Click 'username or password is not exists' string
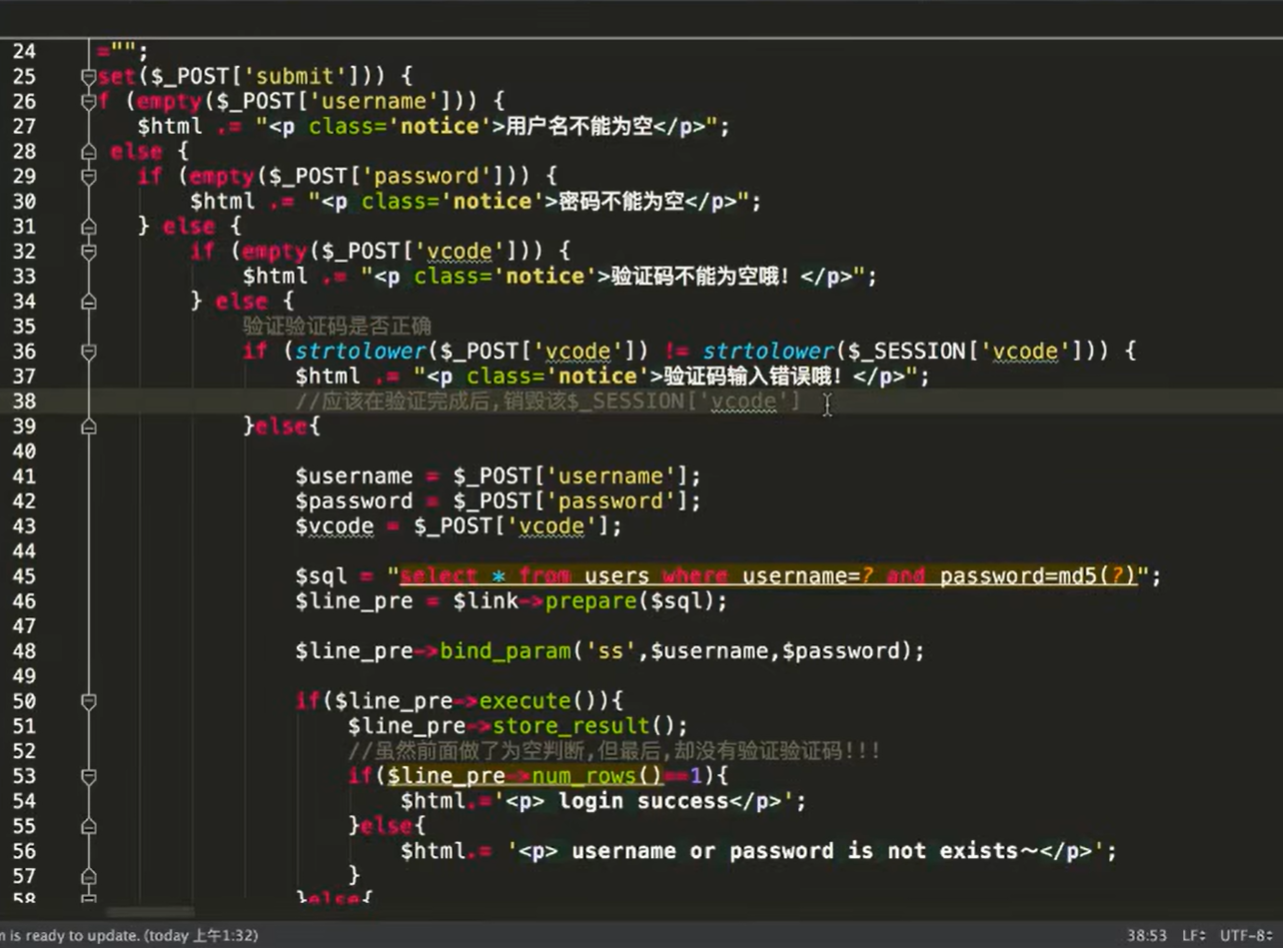1283x948 pixels. 805,852
